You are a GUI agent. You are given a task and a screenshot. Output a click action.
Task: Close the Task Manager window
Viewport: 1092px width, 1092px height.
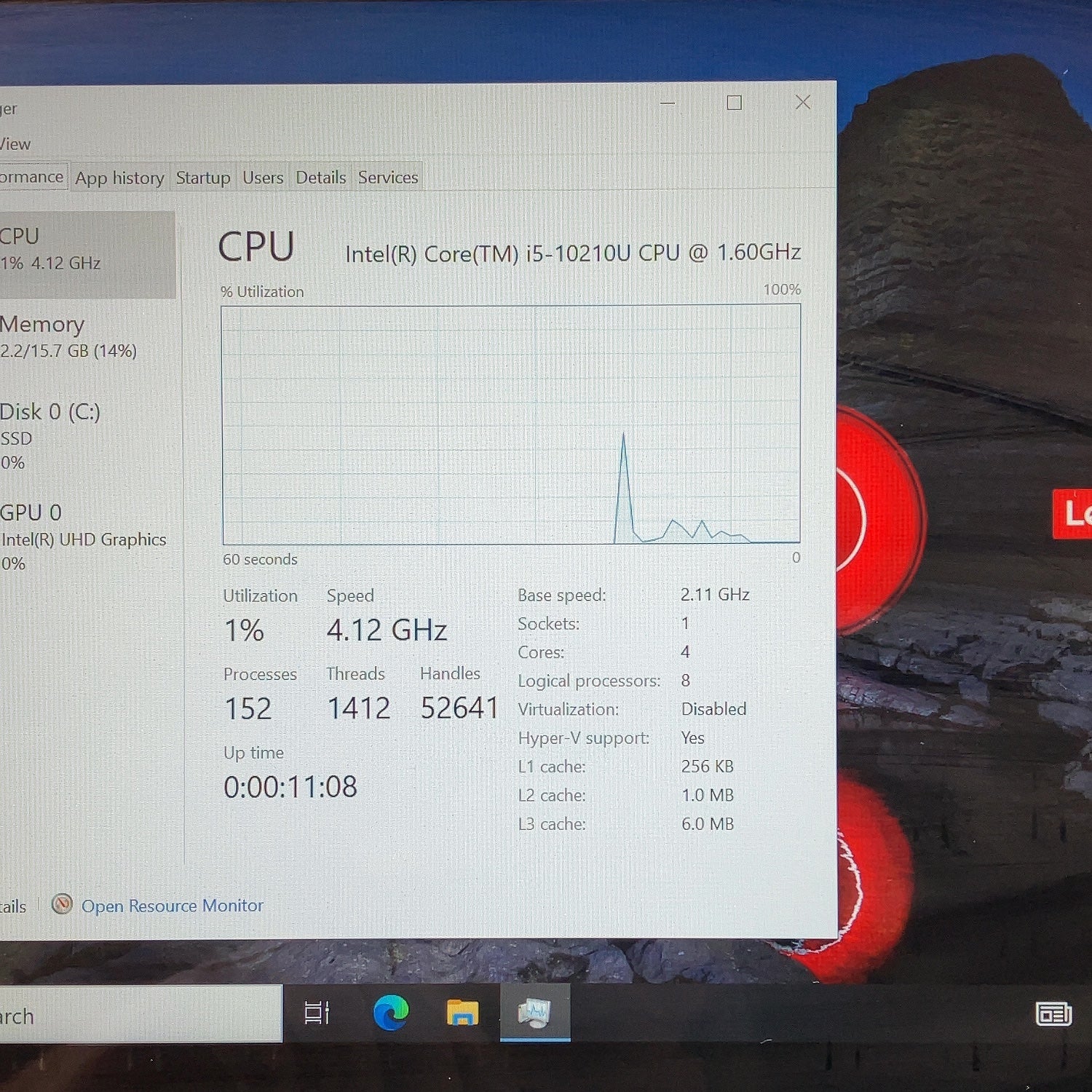point(802,102)
